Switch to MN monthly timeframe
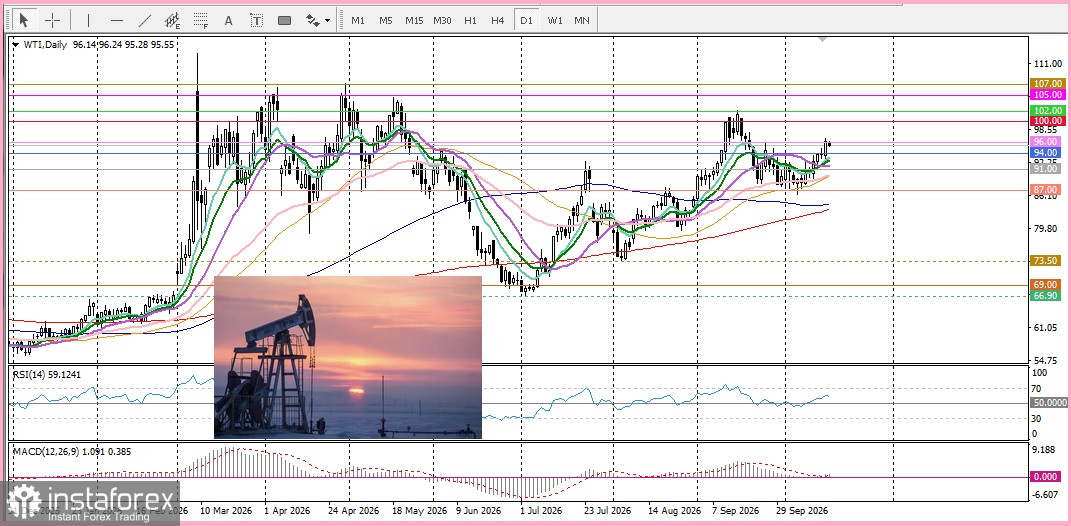This screenshot has height=526, width=1071. pyautogui.click(x=582, y=20)
